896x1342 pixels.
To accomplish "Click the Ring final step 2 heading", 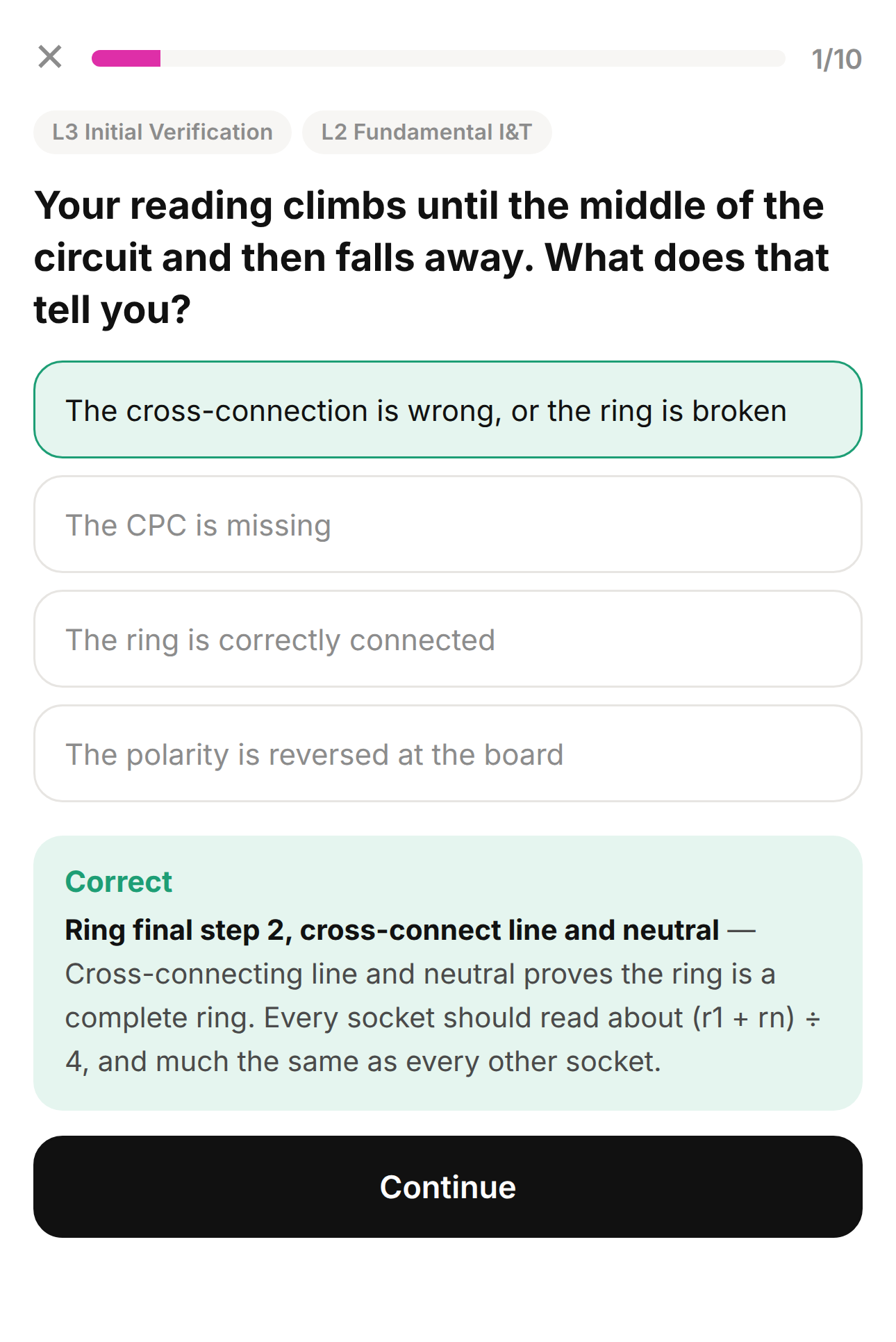I will tap(392, 930).
